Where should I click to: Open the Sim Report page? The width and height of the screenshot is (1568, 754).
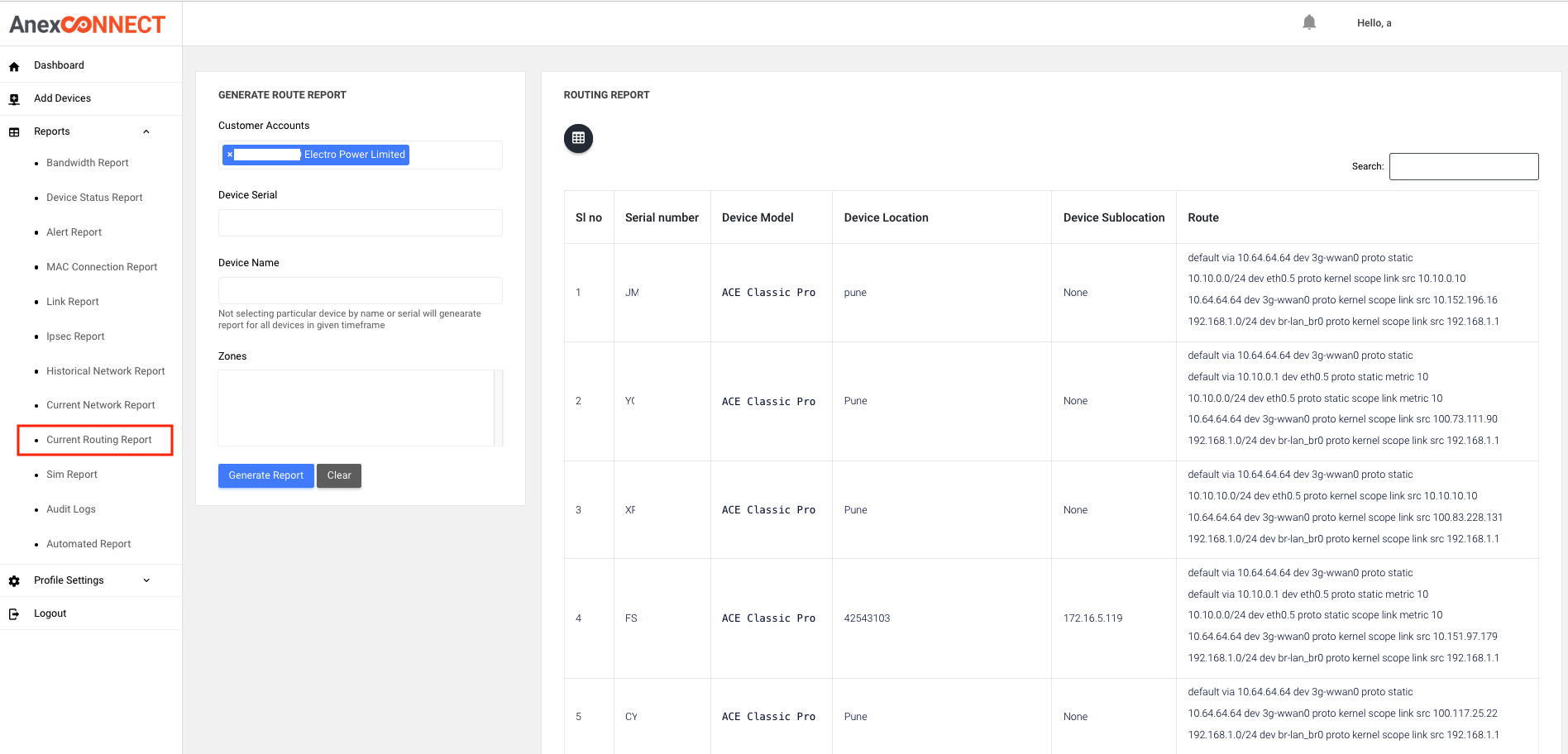pos(72,475)
